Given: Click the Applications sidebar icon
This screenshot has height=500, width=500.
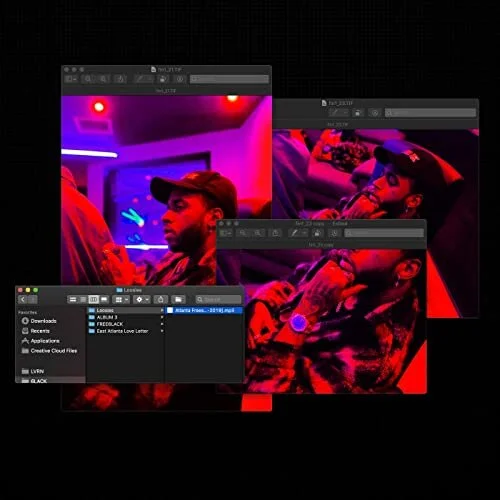Looking at the screenshot, I should coord(25,341).
